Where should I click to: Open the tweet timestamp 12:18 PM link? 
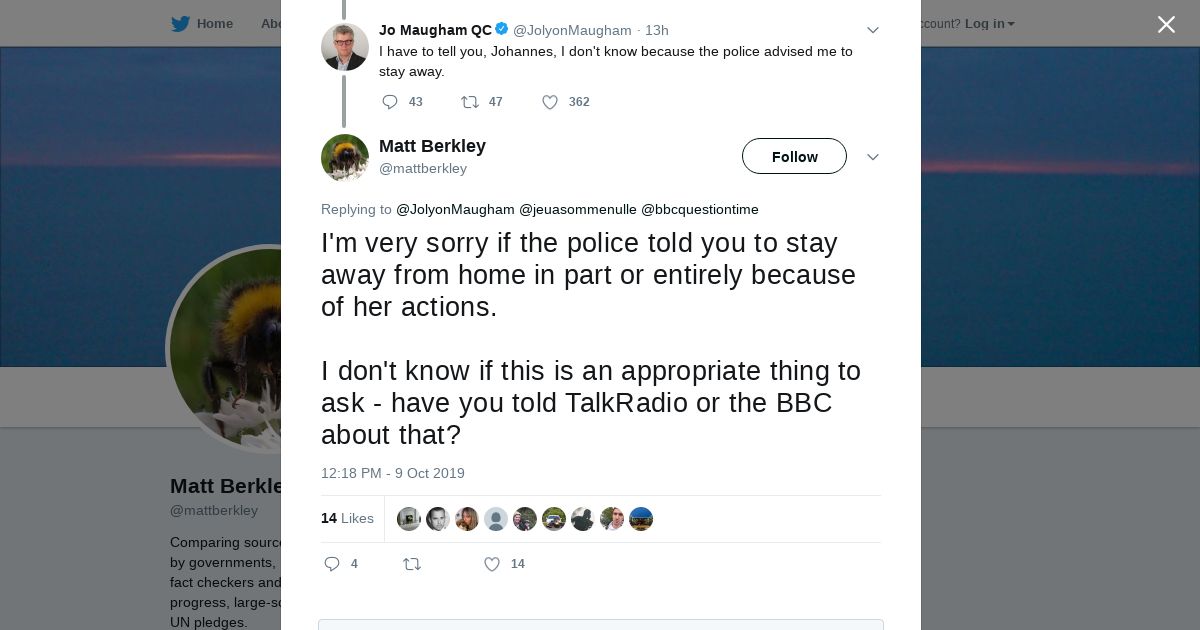(392, 473)
